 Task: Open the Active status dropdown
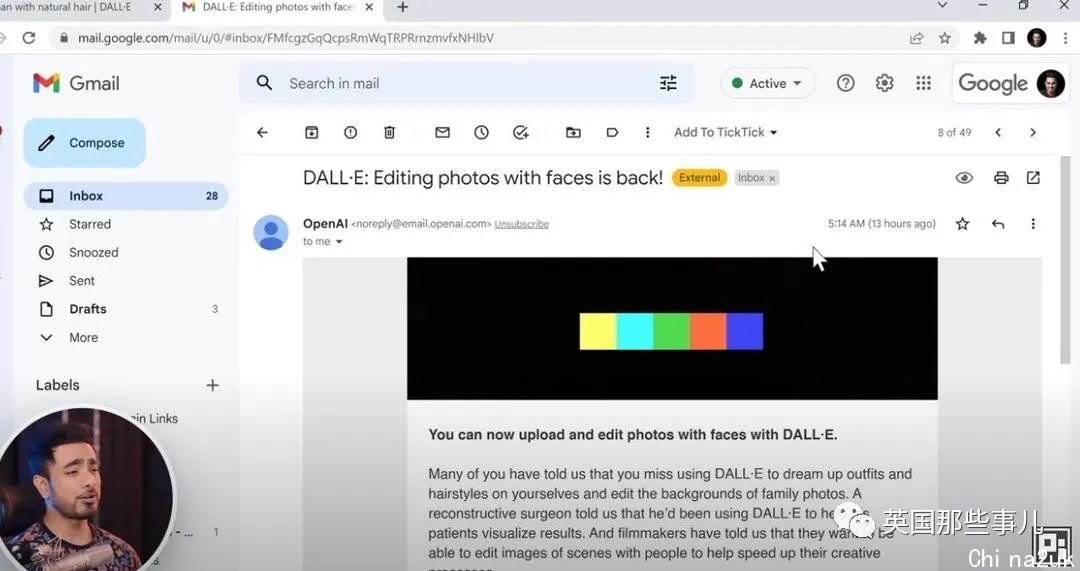[767, 83]
